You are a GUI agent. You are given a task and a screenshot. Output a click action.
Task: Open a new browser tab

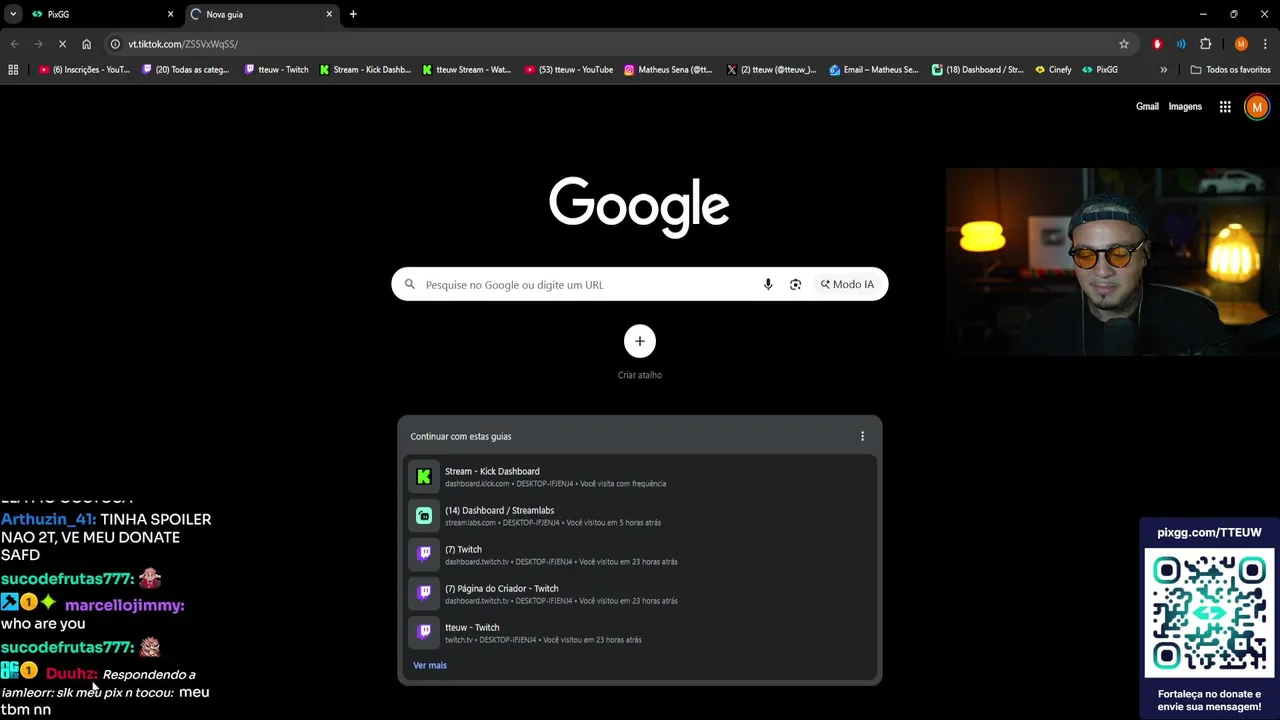pos(353,14)
